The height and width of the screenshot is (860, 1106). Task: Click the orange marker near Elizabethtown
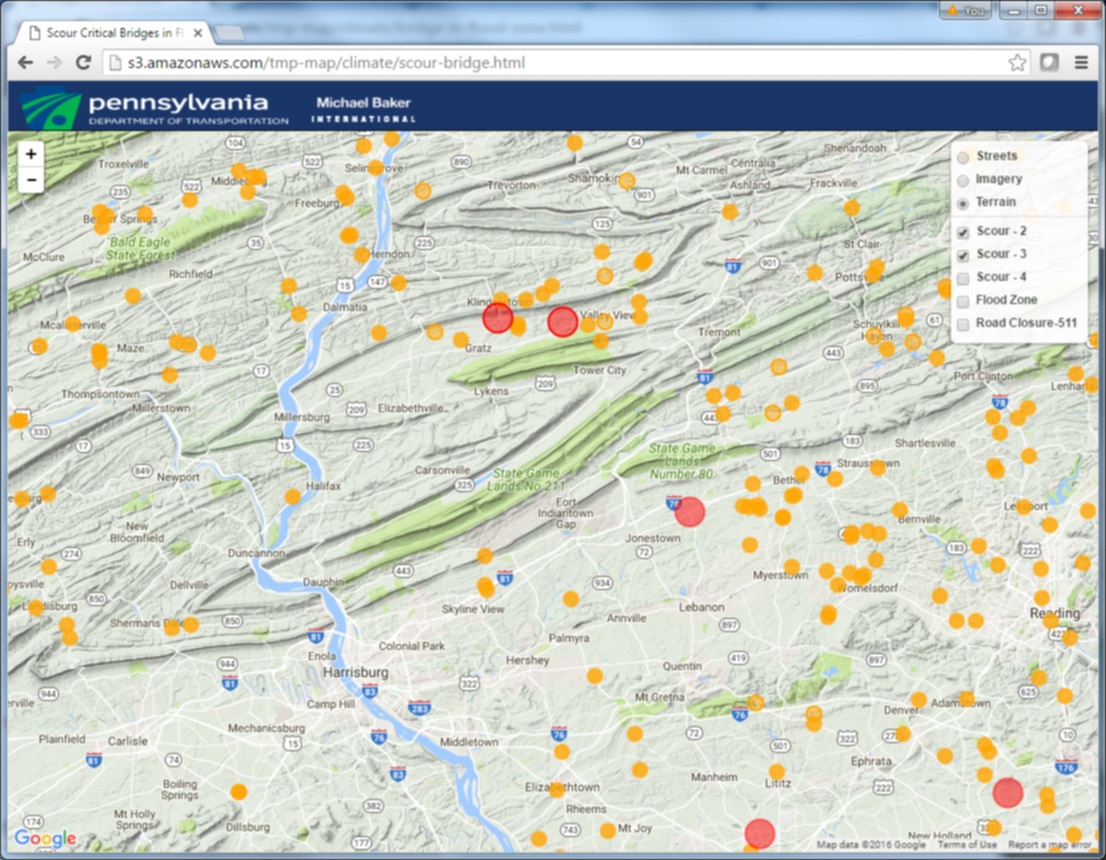click(557, 789)
